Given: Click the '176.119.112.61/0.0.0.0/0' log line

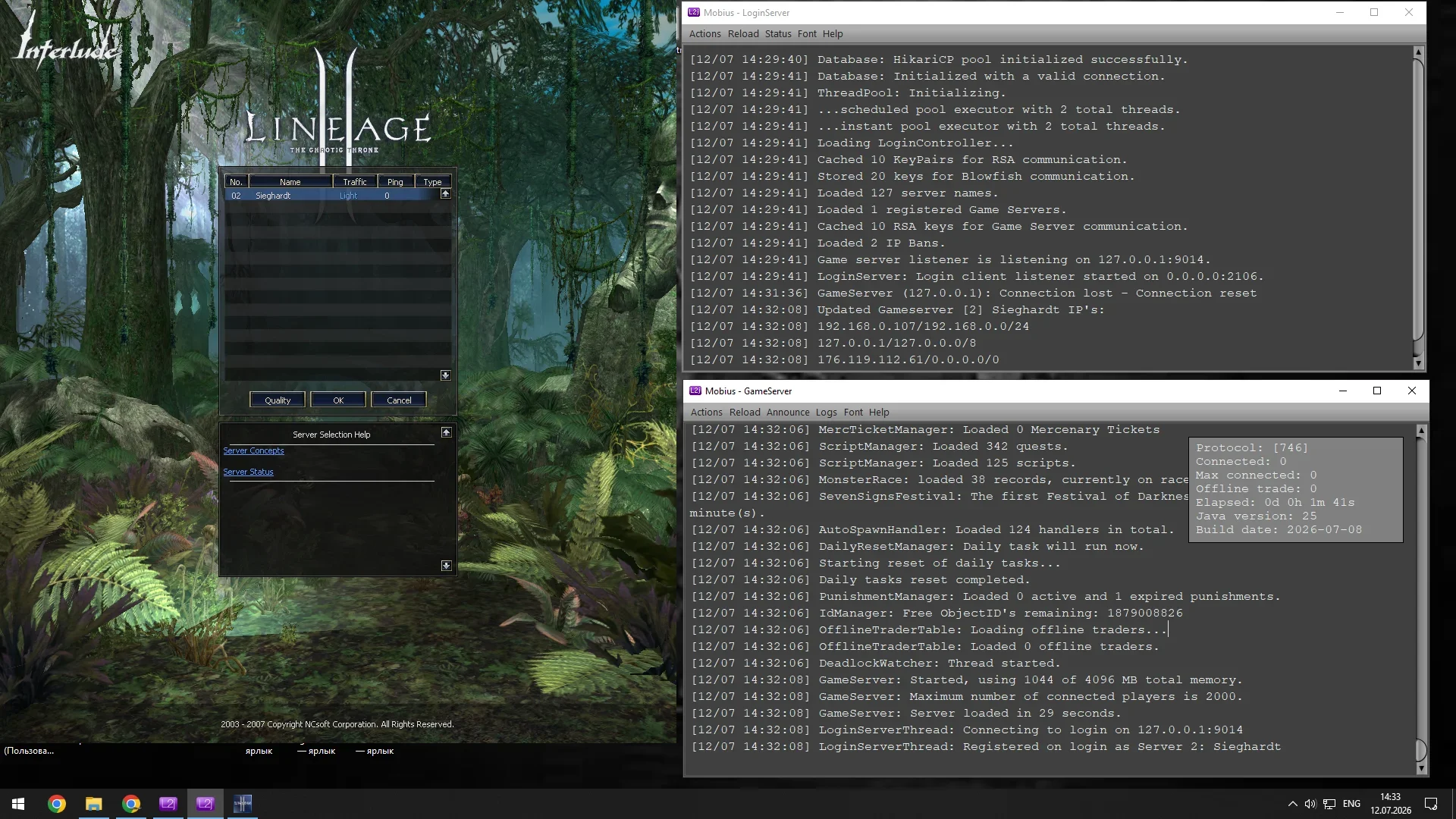Looking at the screenshot, I should click(x=844, y=360).
